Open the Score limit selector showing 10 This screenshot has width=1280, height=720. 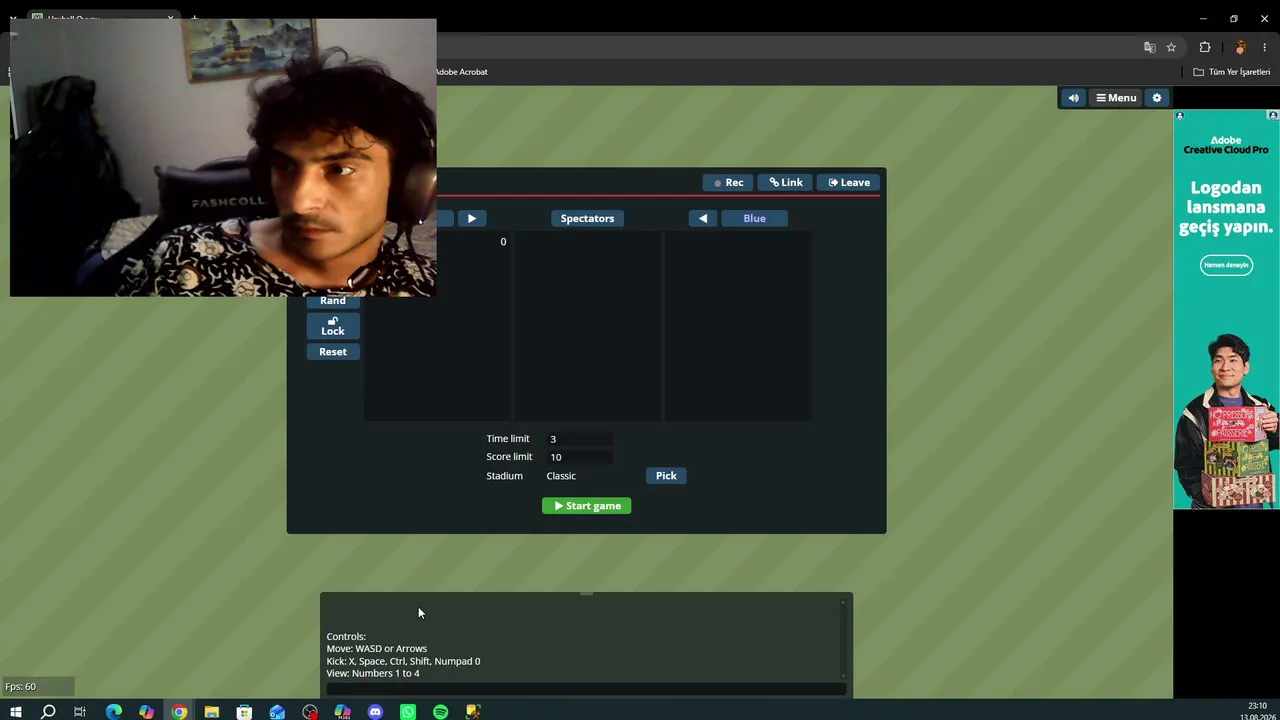tap(579, 457)
